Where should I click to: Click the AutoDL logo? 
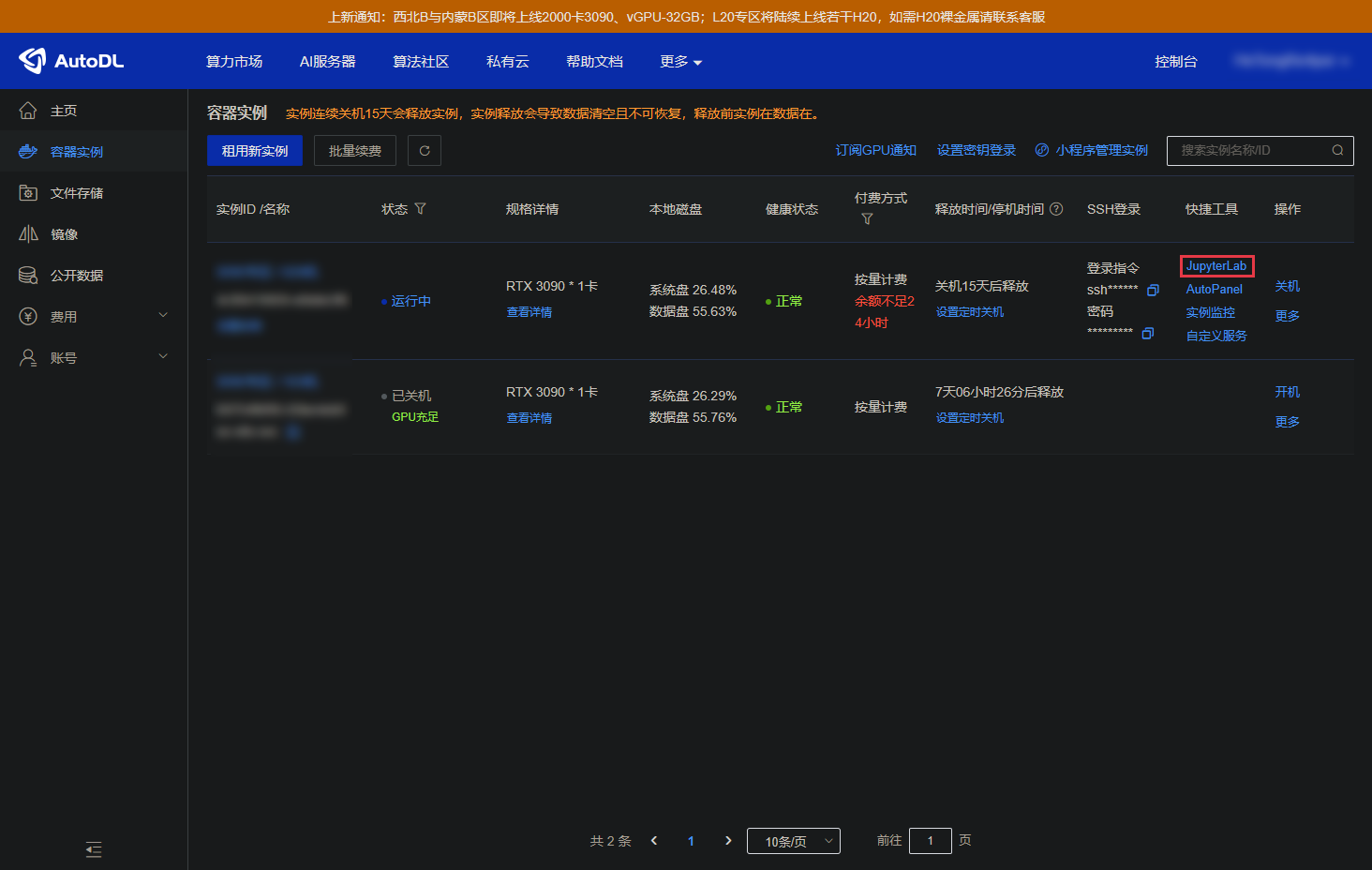click(x=71, y=61)
